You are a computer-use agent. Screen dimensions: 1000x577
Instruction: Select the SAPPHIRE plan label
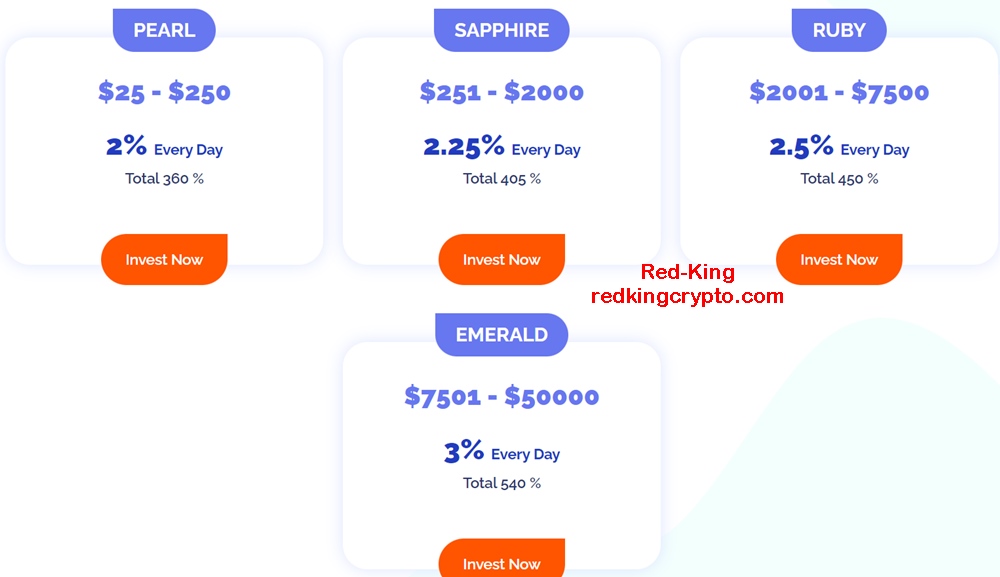[x=501, y=30]
